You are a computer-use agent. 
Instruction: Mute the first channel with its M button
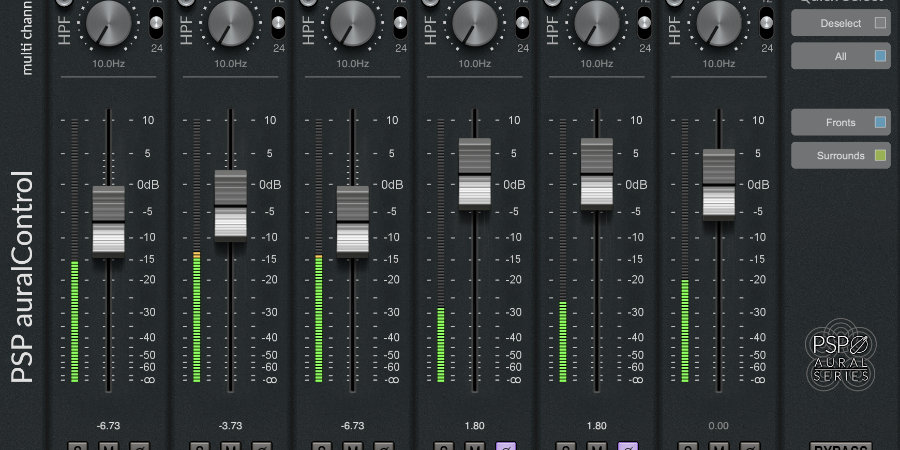tap(108, 446)
